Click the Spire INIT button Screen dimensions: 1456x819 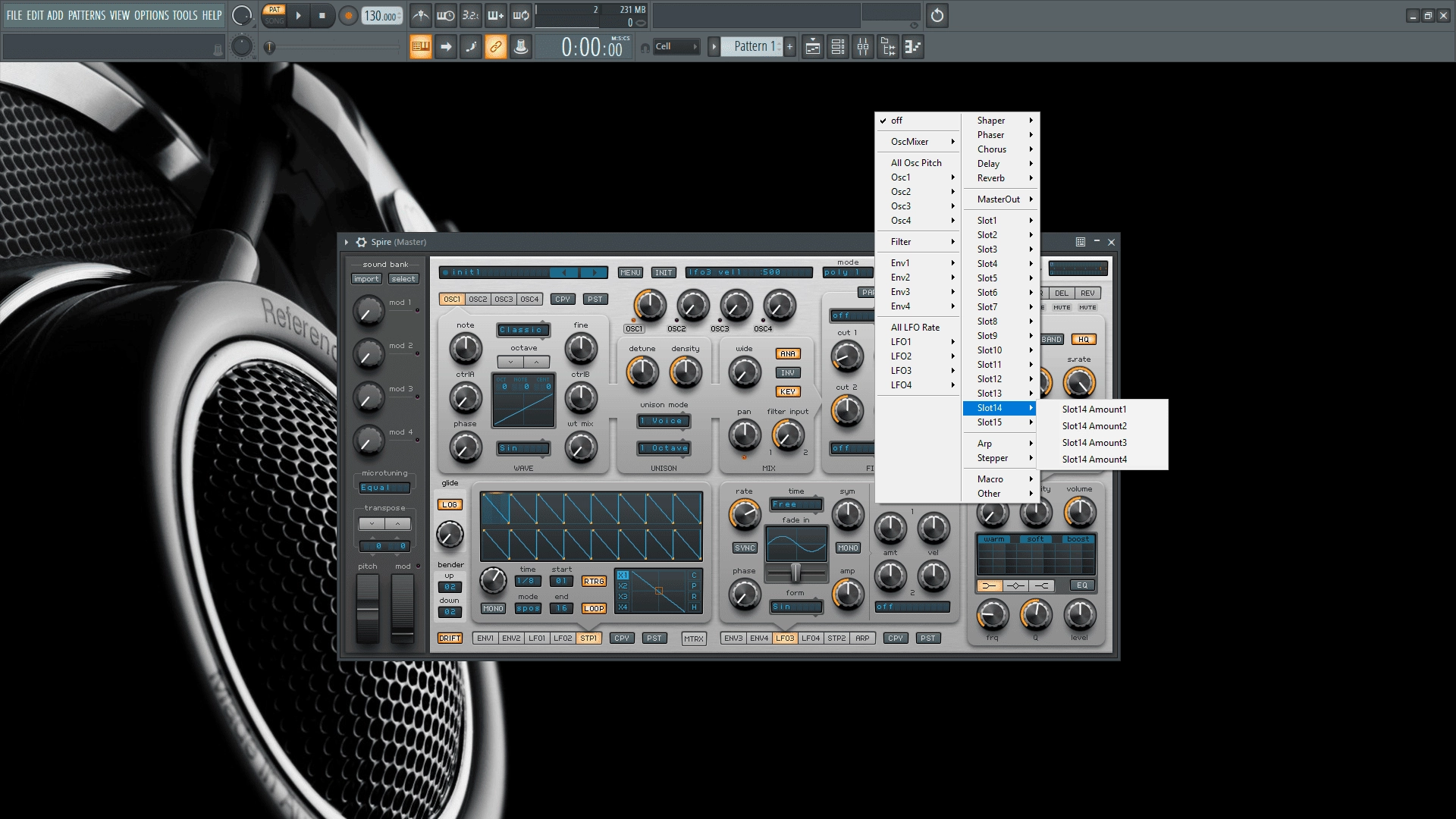coord(664,273)
